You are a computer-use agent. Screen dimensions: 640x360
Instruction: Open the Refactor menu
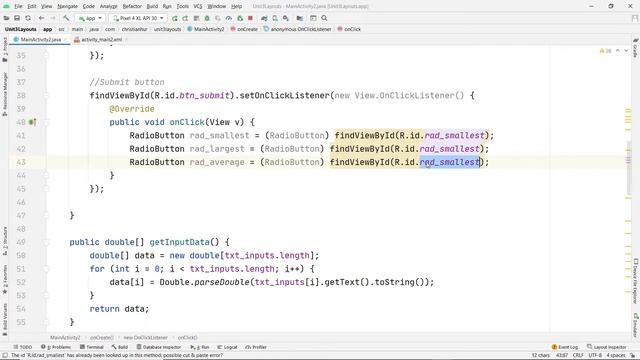[132, 6]
